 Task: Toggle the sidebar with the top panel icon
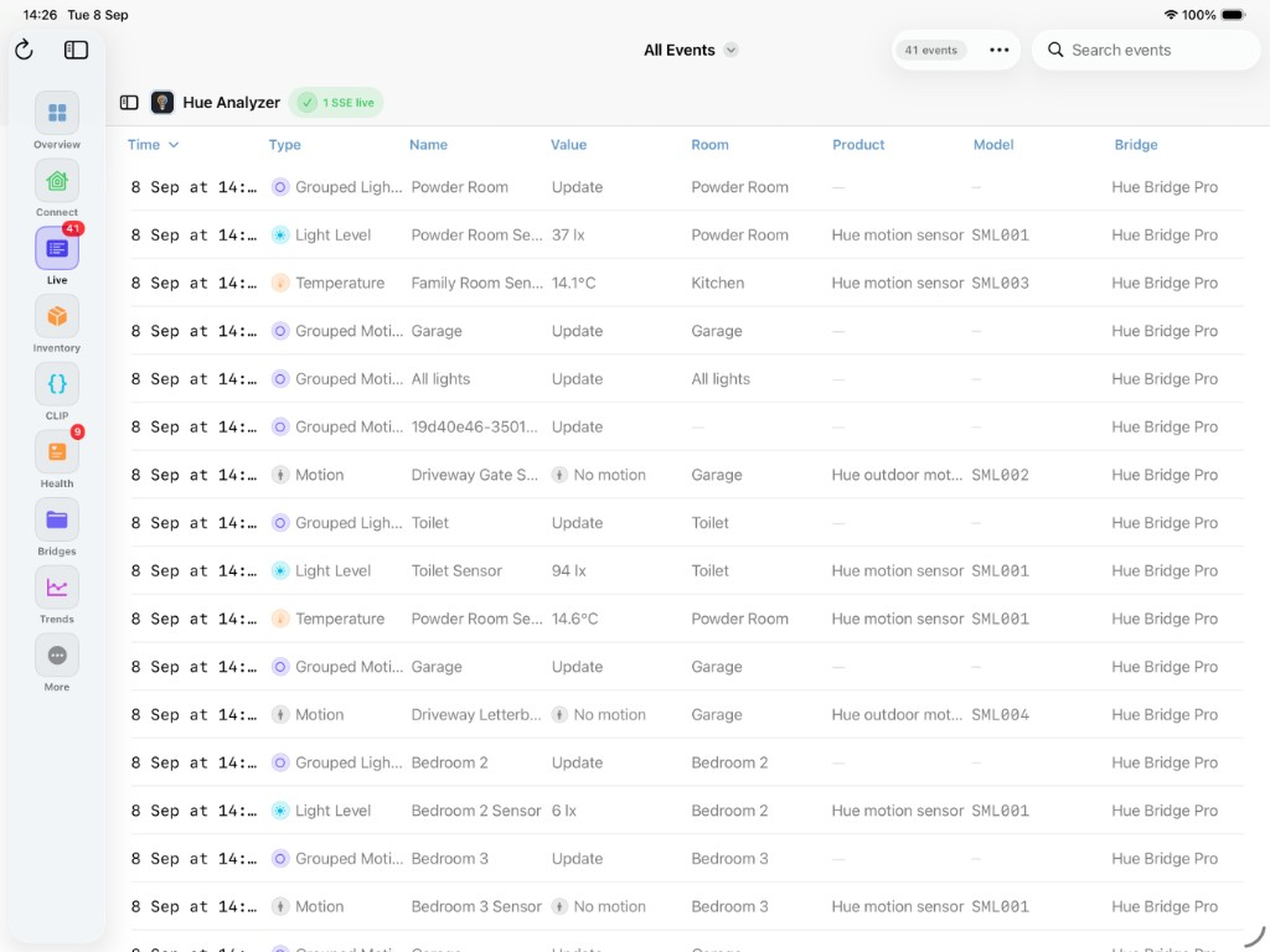coord(76,50)
